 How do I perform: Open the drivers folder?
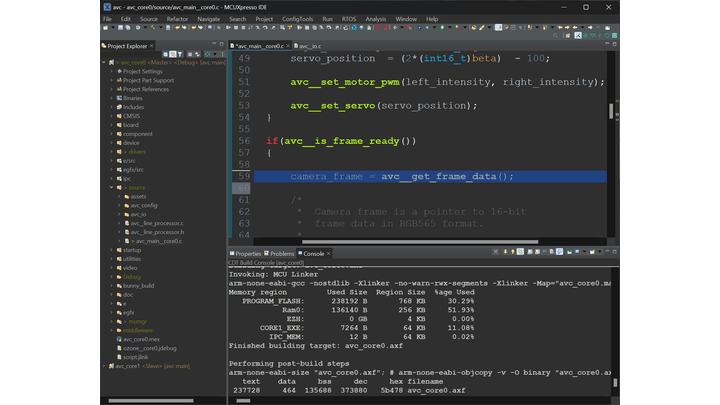[137, 152]
